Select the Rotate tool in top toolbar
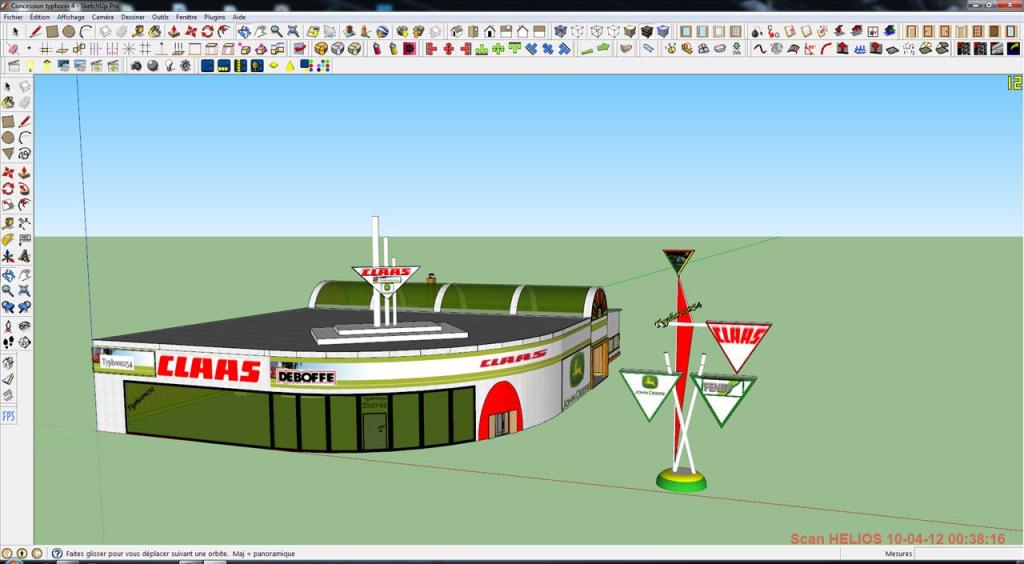The width and height of the screenshot is (1024, 564). [208, 31]
